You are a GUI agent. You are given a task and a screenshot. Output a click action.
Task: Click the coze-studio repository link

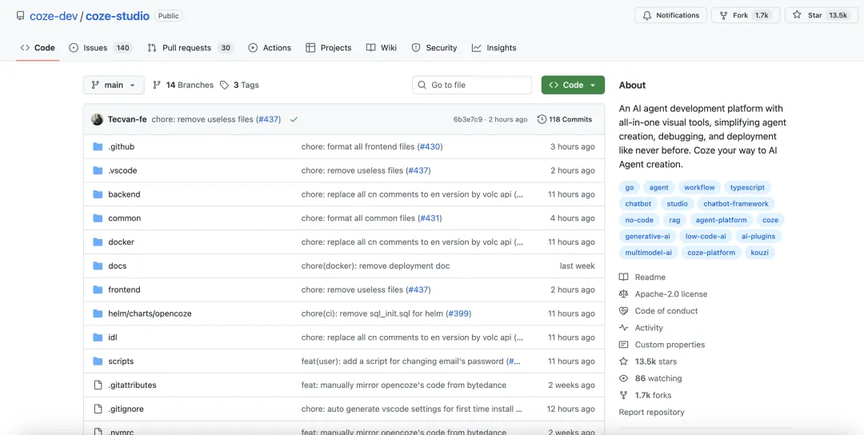[x=117, y=16]
